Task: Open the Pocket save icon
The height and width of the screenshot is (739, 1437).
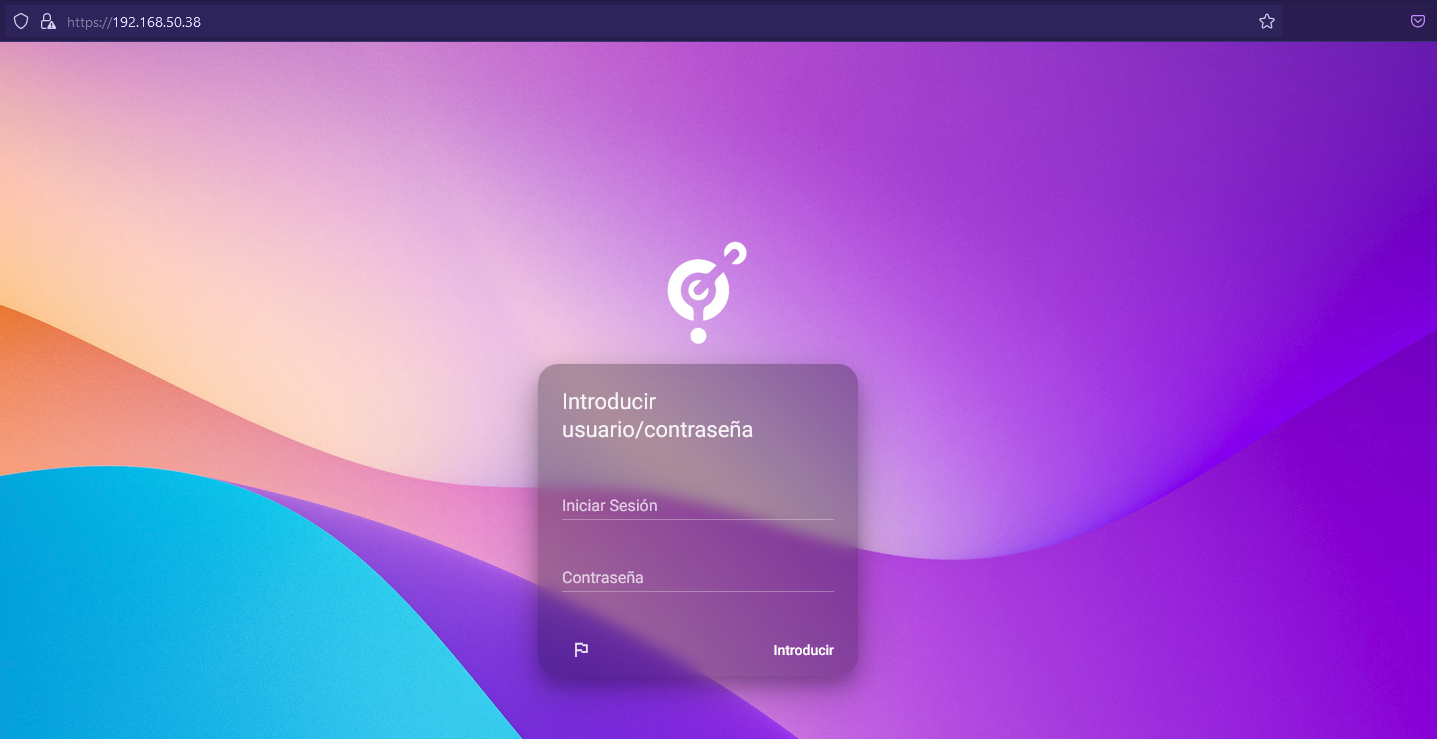Action: 1418,21
